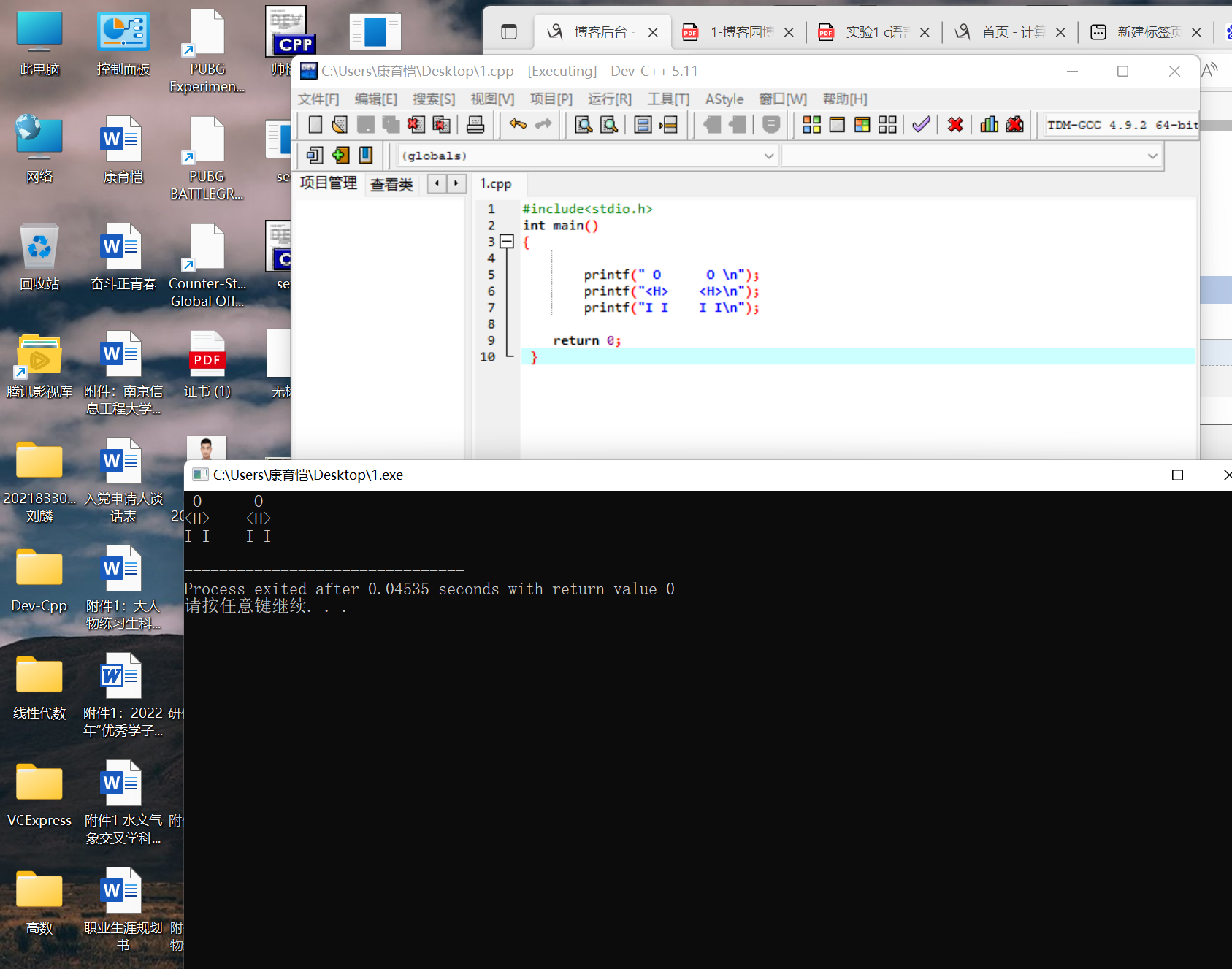This screenshot has width=1232, height=969.
Task: Stop execution with the red X icon
Action: pos(955,125)
